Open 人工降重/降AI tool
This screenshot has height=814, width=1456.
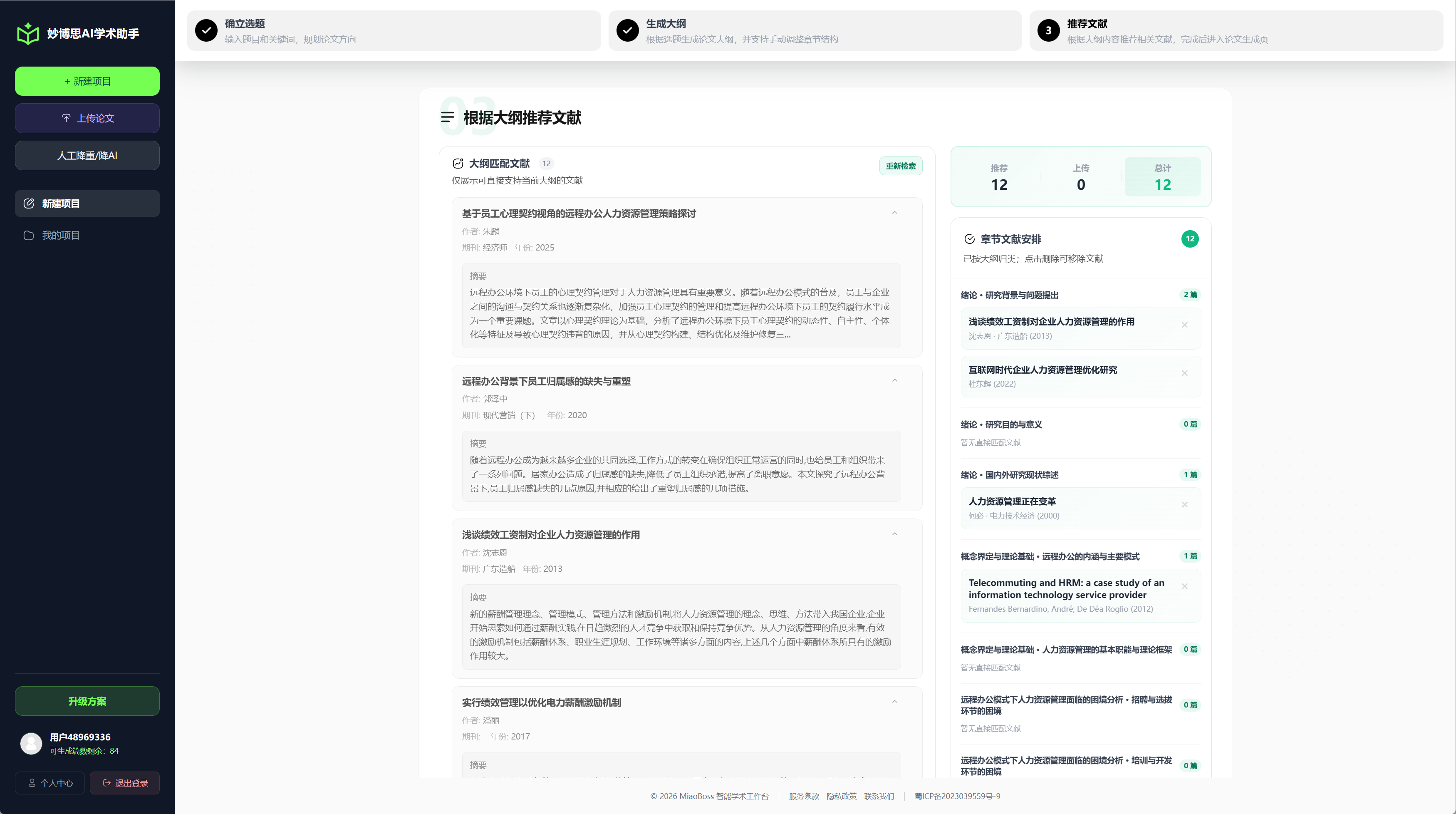(x=87, y=156)
